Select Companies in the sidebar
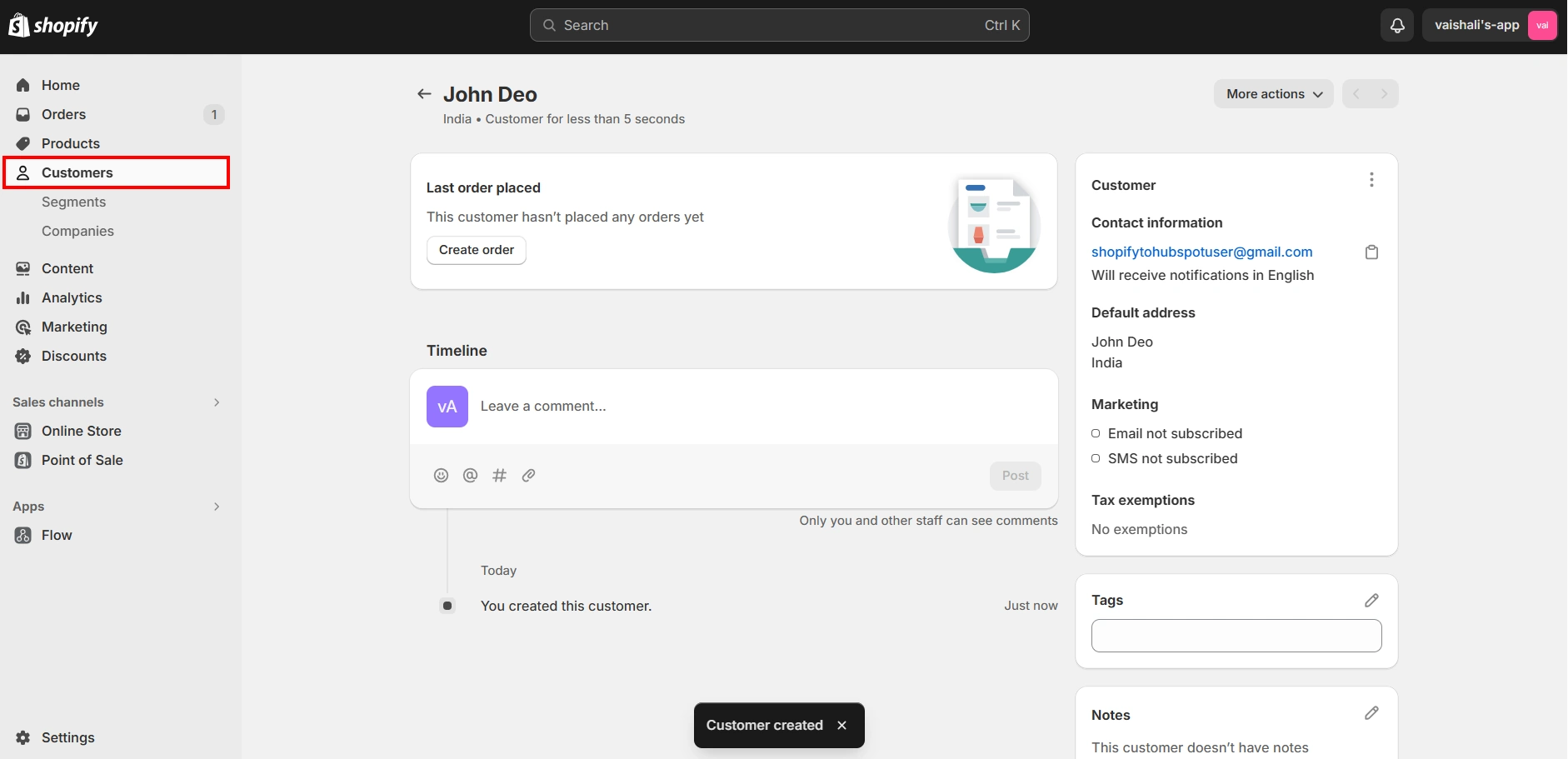This screenshot has height=759, width=1568. click(x=77, y=231)
